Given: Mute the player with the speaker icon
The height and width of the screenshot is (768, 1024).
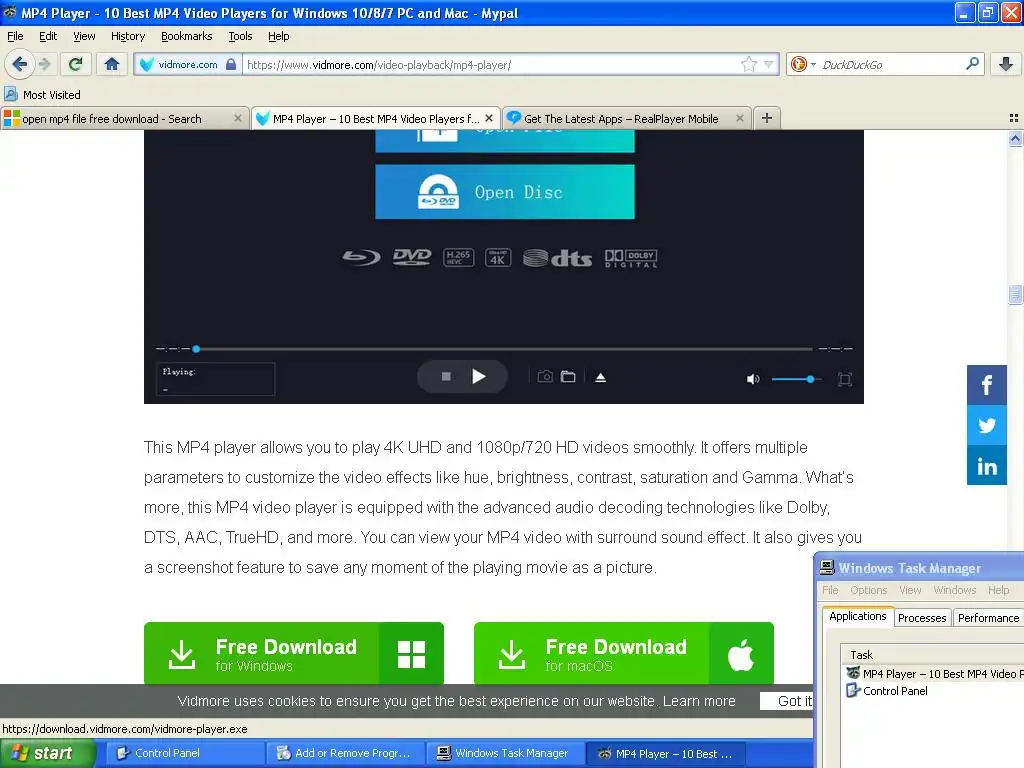Looking at the screenshot, I should [x=753, y=379].
